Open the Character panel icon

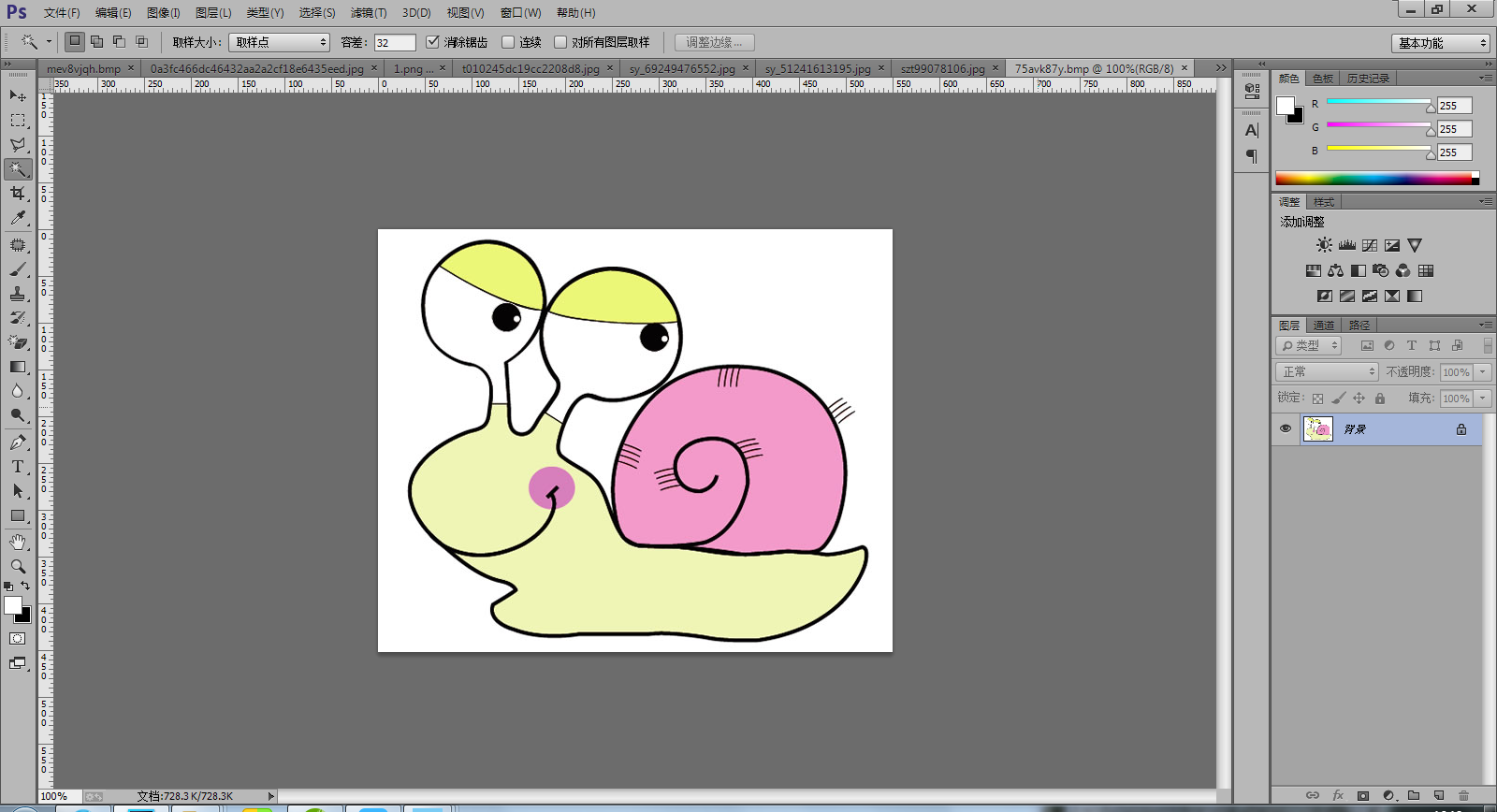point(1252,130)
